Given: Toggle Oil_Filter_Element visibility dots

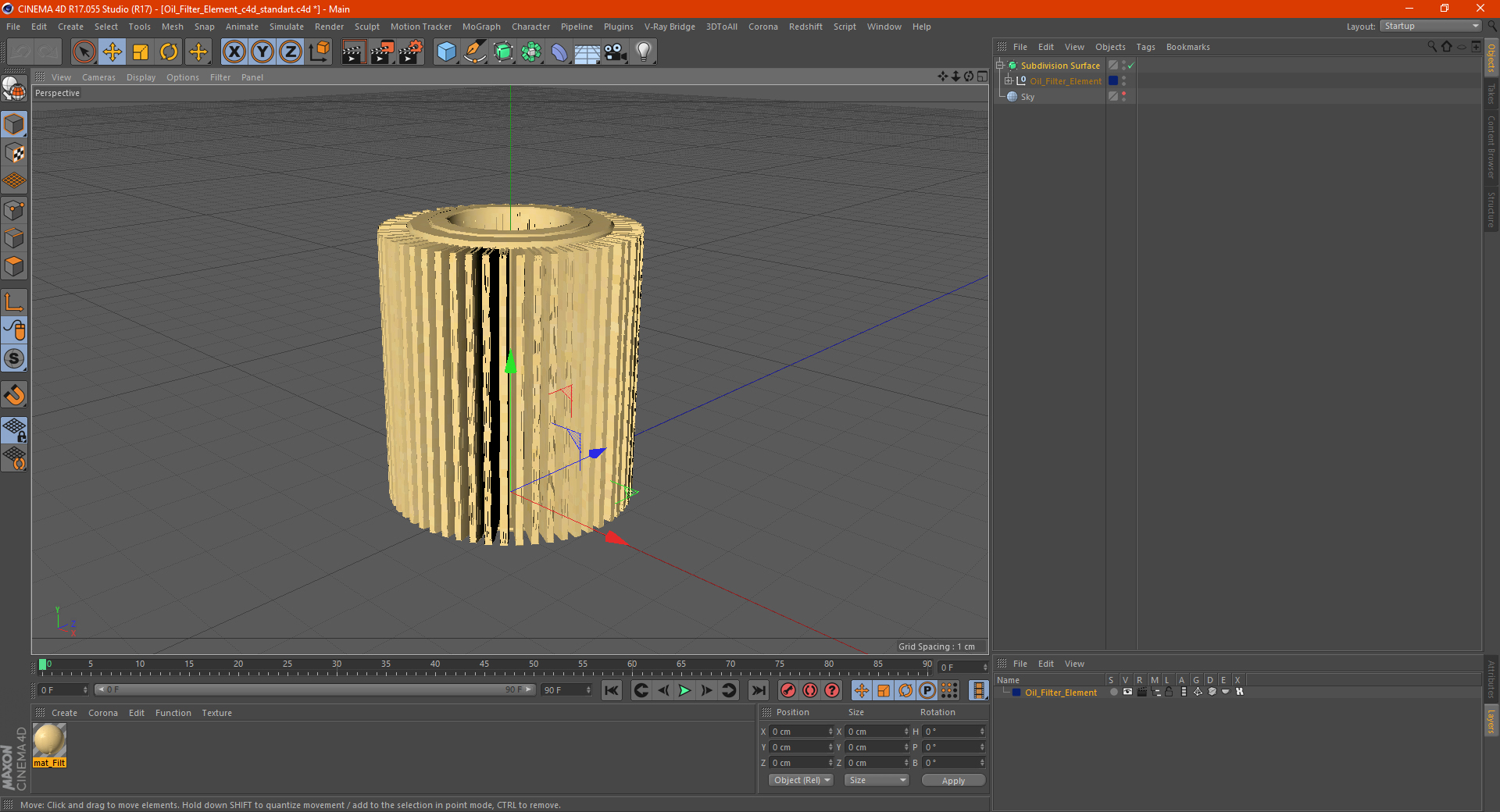Looking at the screenshot, I should coord(1123,80).
